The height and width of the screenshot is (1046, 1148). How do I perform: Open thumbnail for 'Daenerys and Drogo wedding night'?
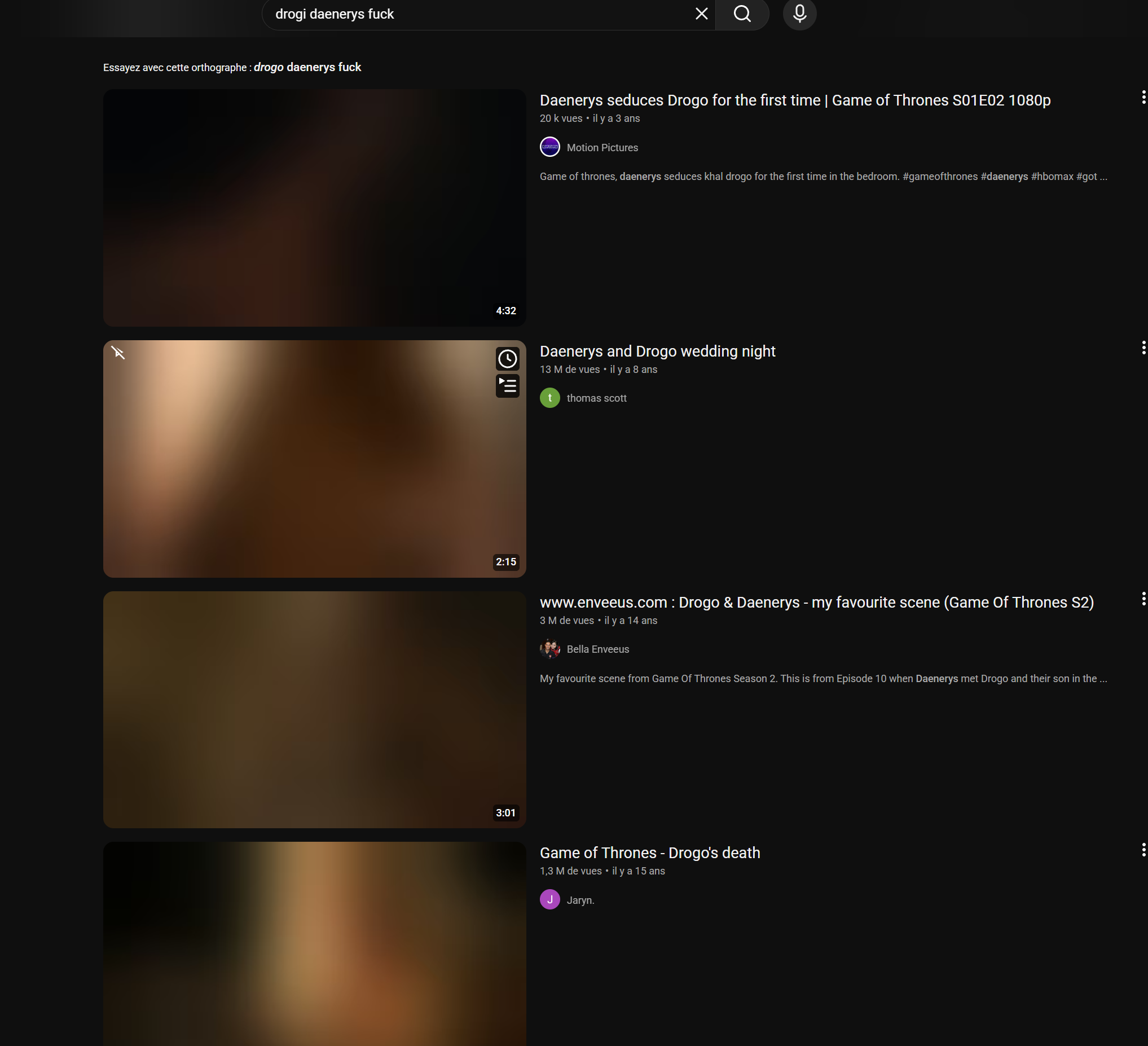[314, 458]
